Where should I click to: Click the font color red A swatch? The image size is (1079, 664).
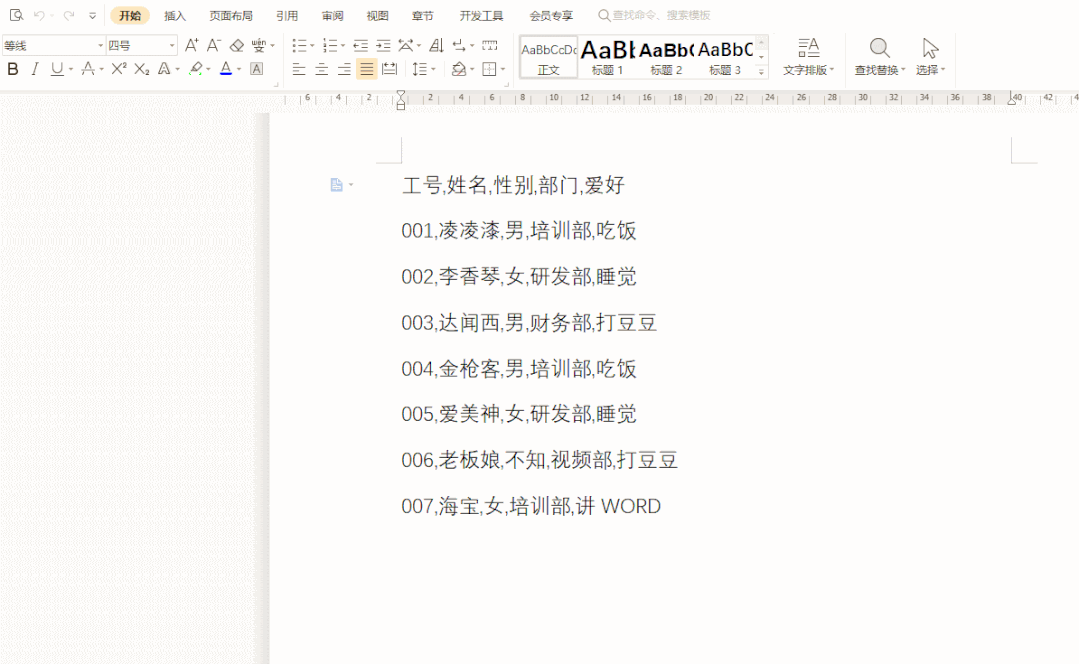pos(225,69)
